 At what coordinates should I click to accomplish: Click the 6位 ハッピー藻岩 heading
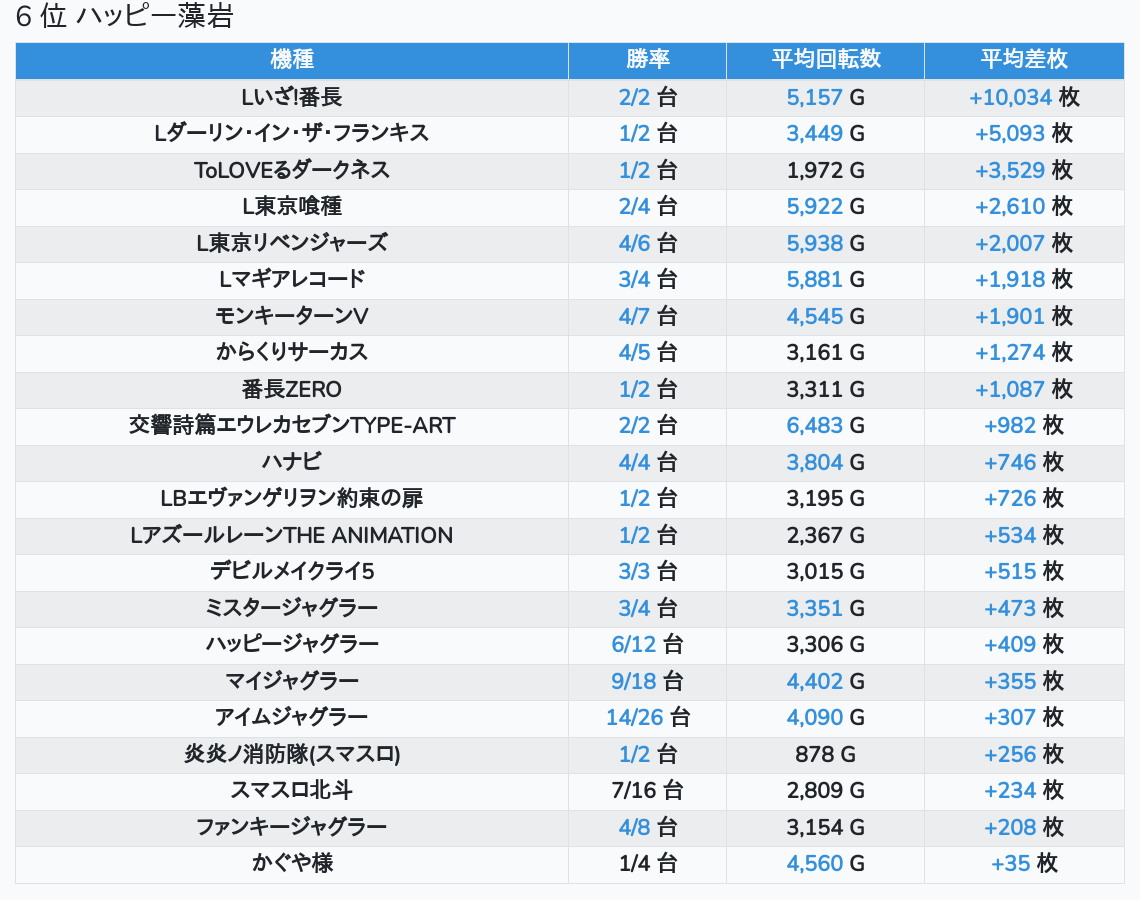tap(124, 17)
